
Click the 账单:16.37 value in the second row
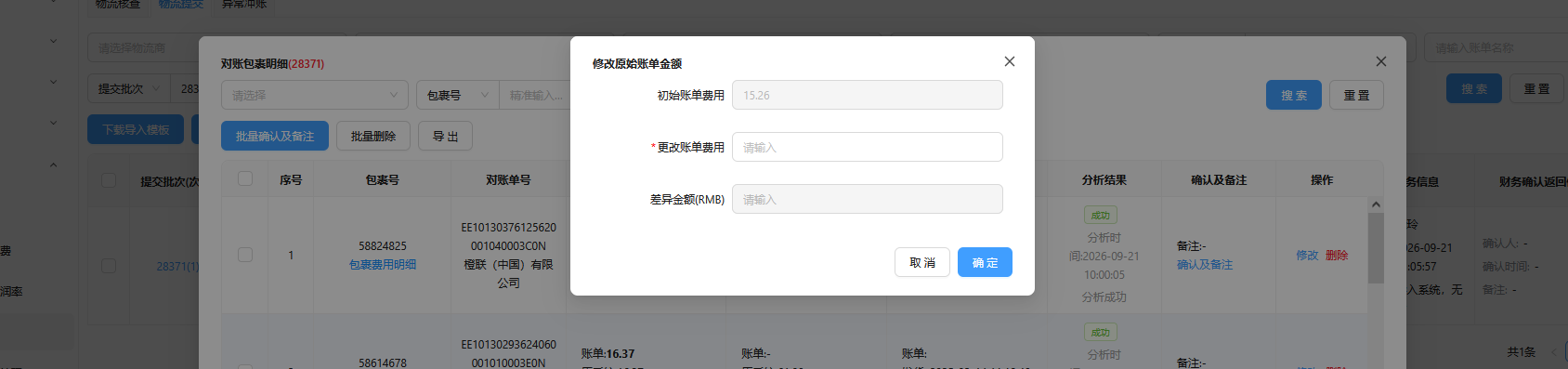click(608, 353)
